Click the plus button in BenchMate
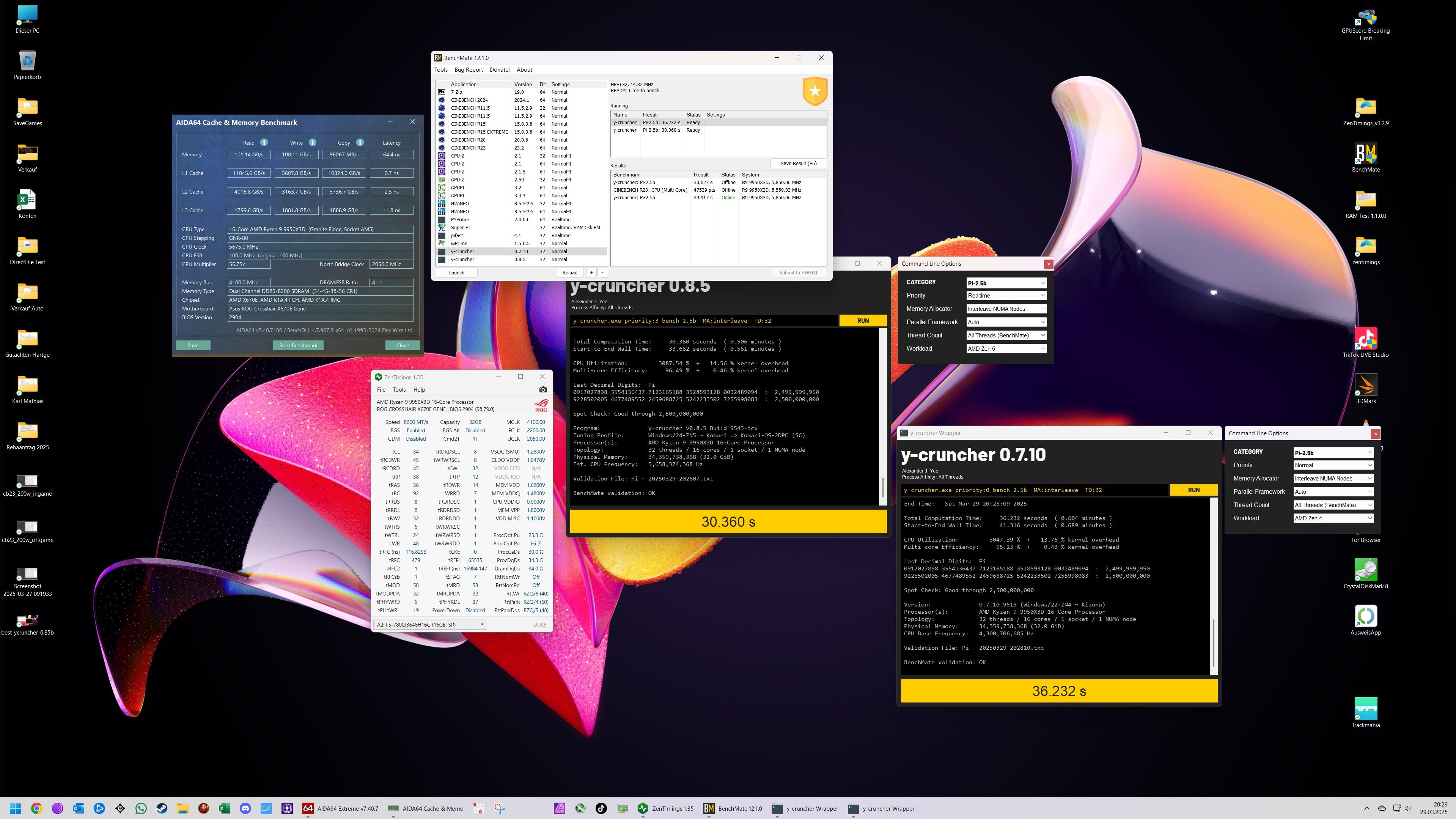 tap(591, 272)
